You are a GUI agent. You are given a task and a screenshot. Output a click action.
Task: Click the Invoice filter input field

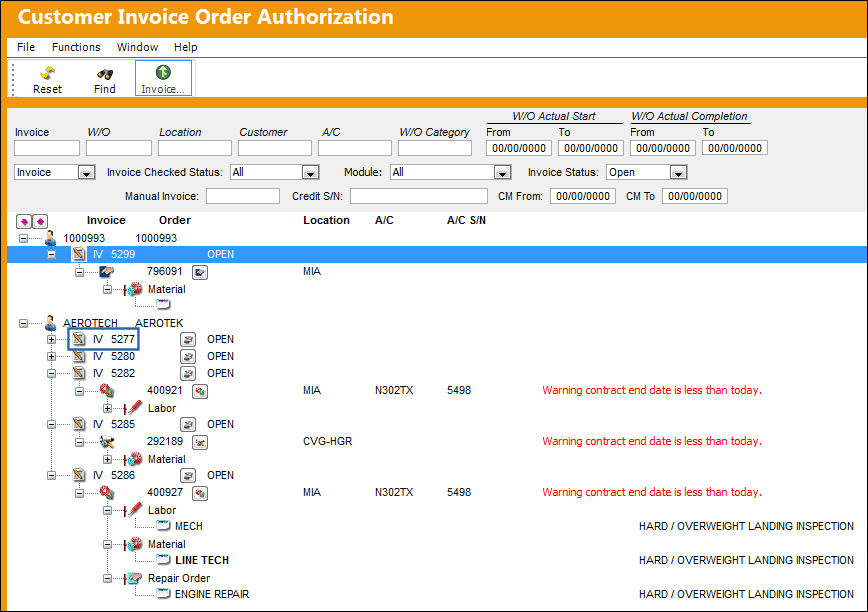pos(47,148)
